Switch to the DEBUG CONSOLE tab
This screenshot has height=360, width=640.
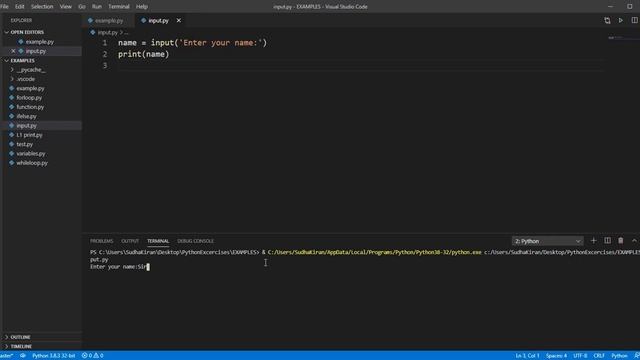click(196, 241)
